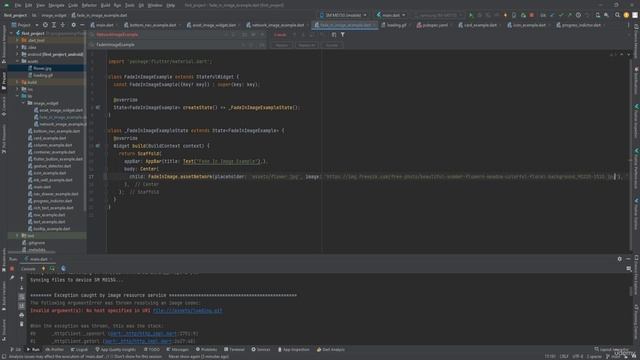Open the Build menu

105,5
